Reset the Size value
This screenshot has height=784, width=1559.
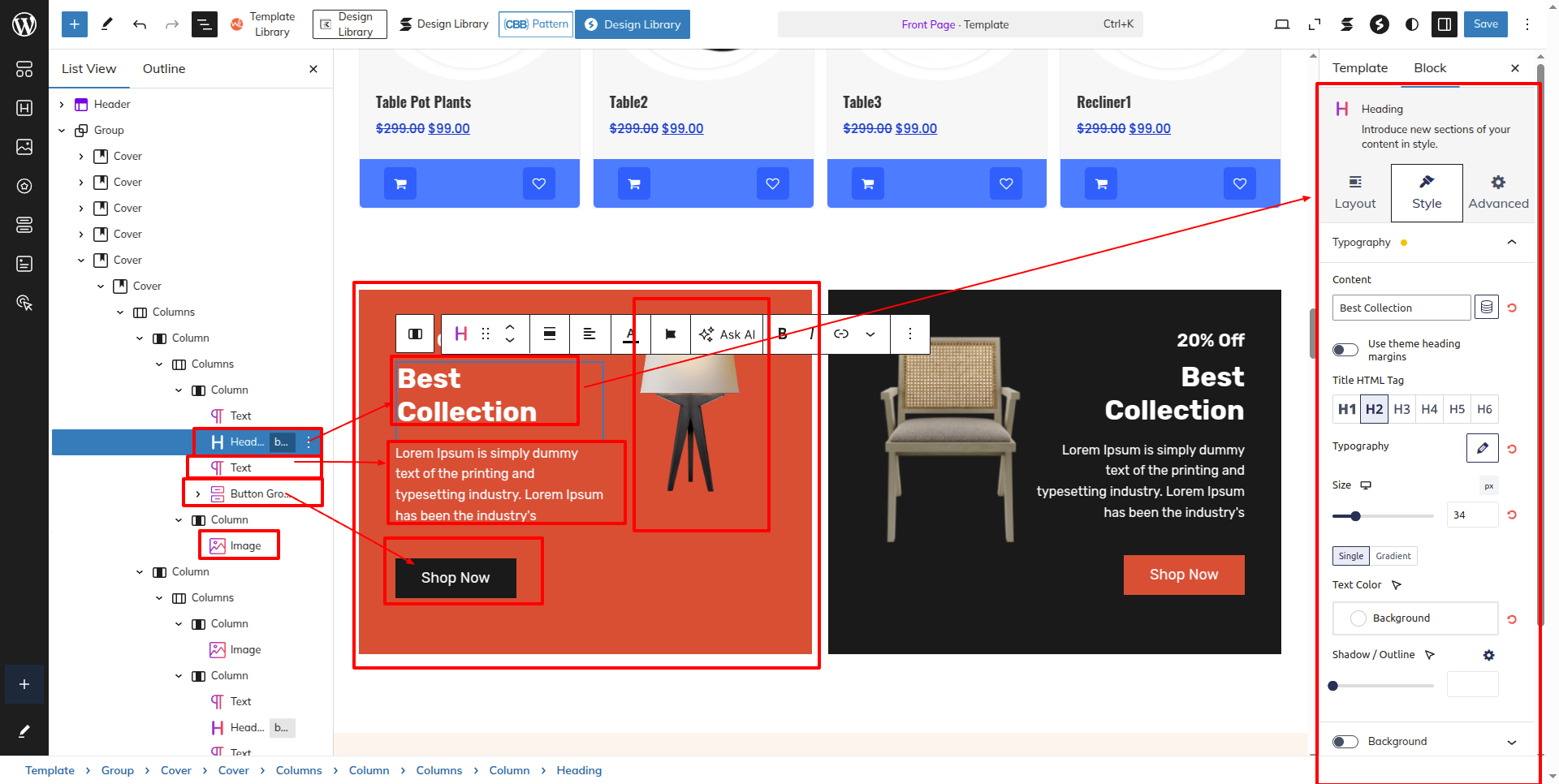coord(1512,515)
